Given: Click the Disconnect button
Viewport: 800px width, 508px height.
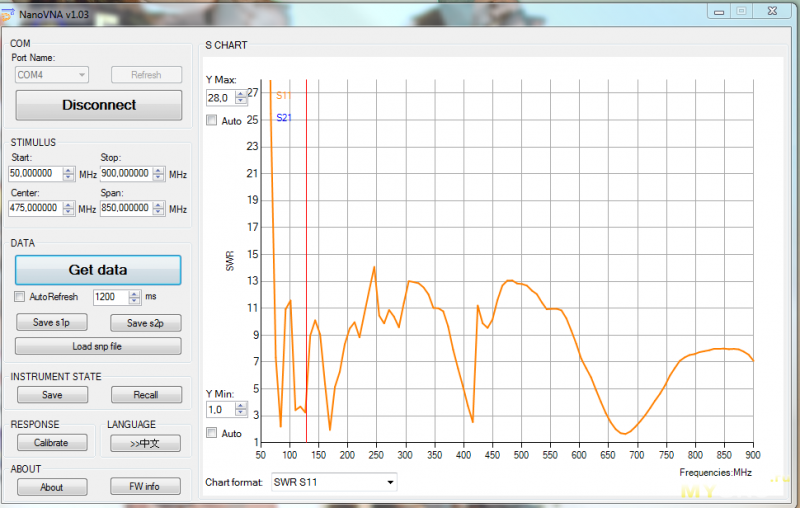Looking at the screenshot, I should tap(98, 105).
